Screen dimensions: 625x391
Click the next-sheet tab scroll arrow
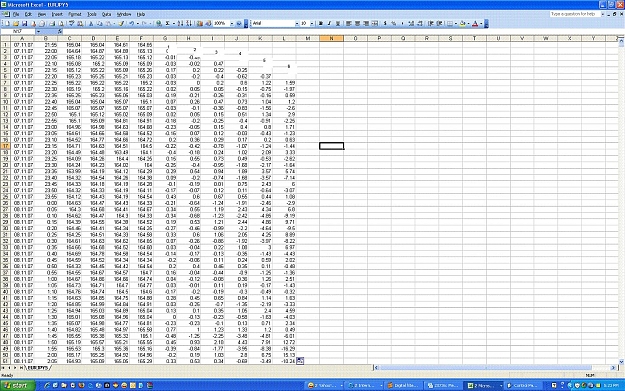pyautogui.click(x=16, y=367)
